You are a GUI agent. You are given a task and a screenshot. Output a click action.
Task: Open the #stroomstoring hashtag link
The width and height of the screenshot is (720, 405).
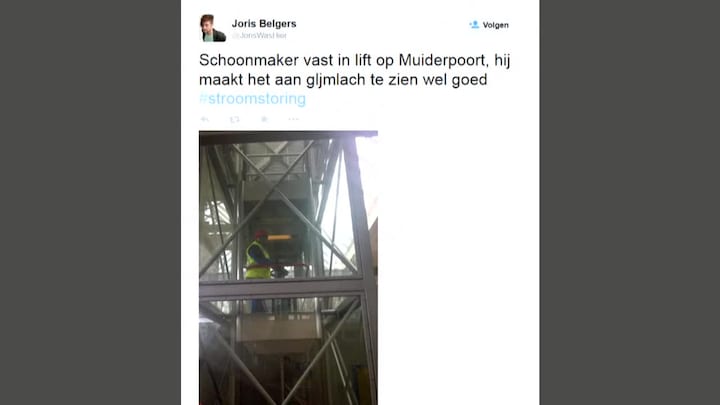coord(253,99)
